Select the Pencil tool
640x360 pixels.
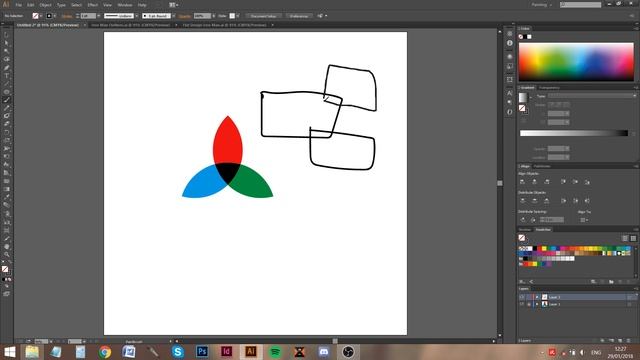(x=7, y=108)
